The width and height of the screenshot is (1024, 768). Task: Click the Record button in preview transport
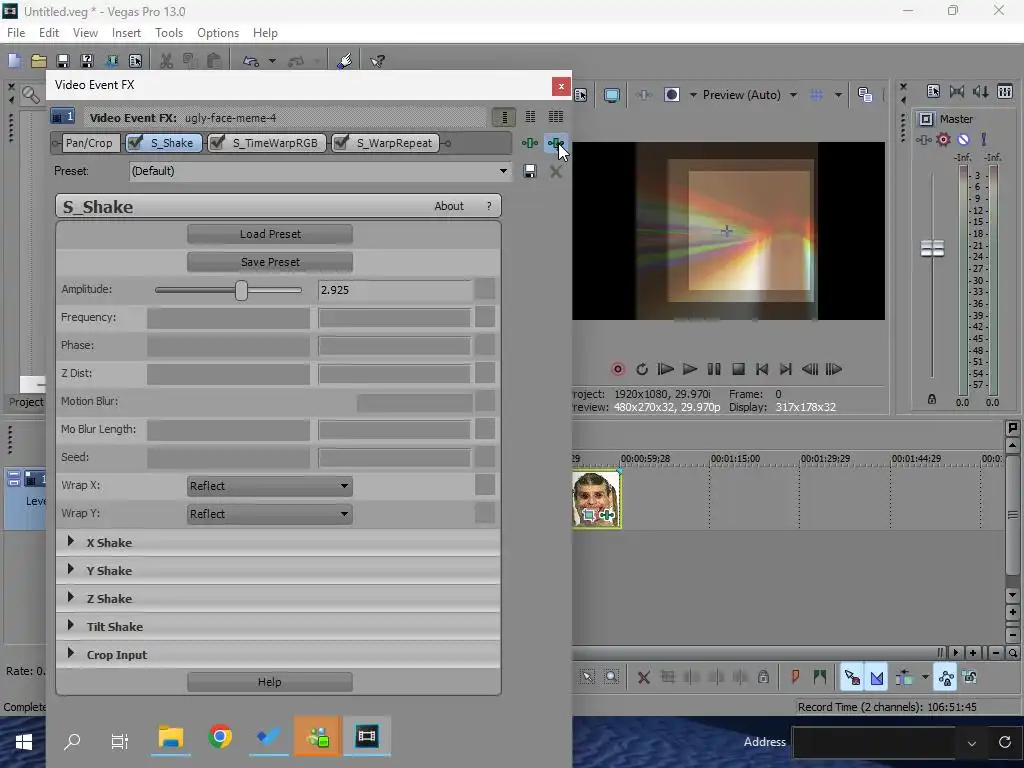[x=617, y=370]
